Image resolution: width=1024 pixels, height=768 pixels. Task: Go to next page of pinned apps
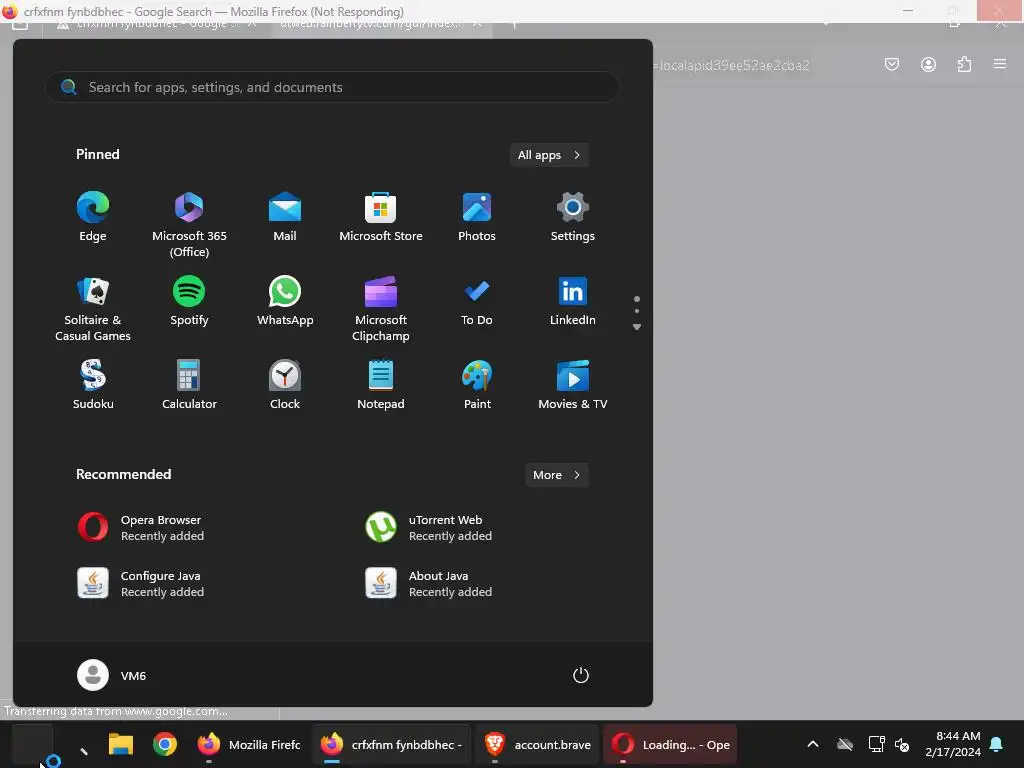pos(637,327)
